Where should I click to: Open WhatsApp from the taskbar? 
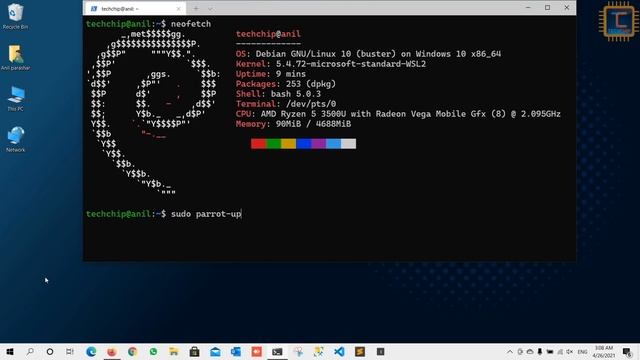153,351
